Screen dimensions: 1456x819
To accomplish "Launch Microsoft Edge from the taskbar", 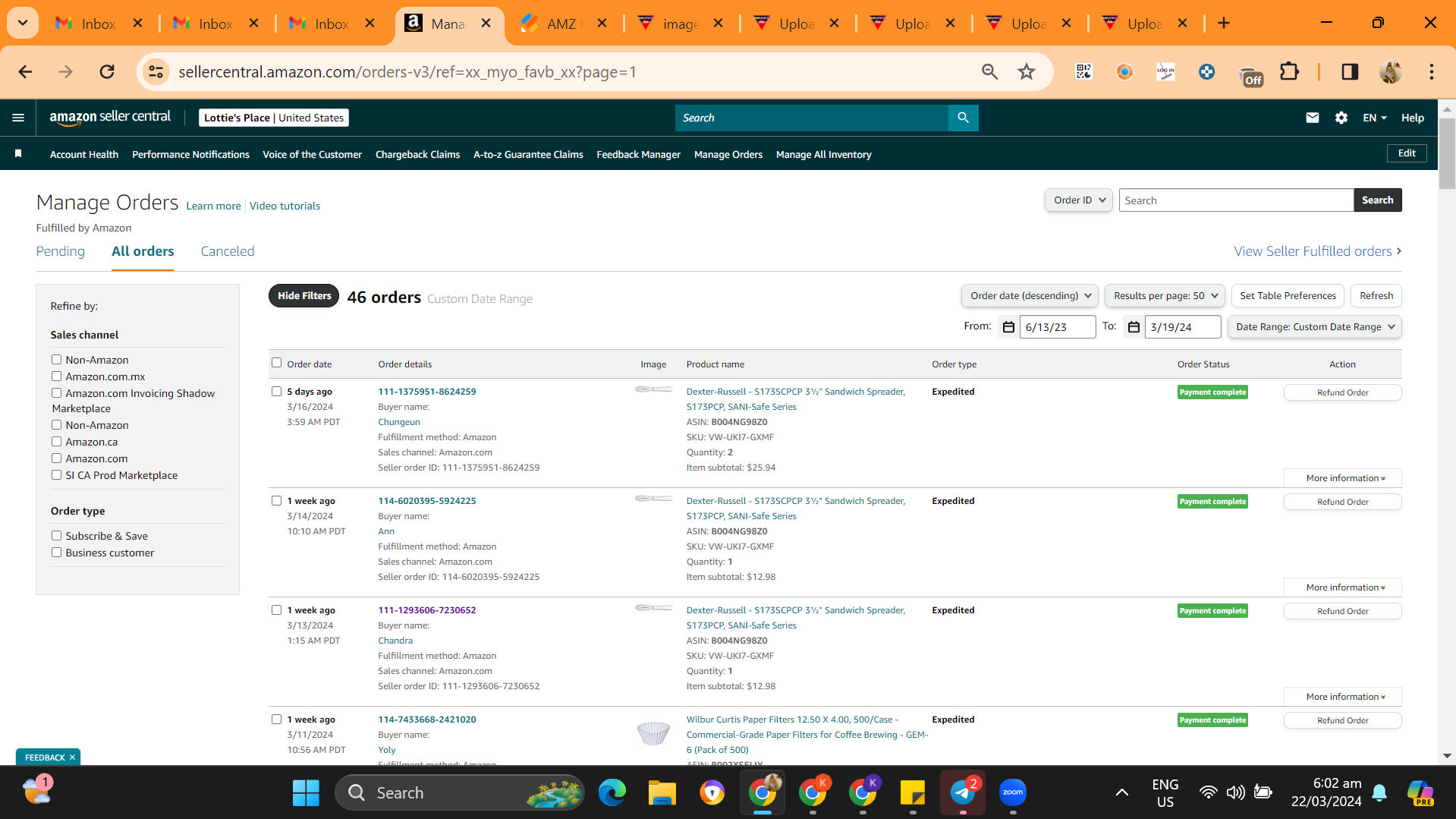I will [x=612, y=793].
